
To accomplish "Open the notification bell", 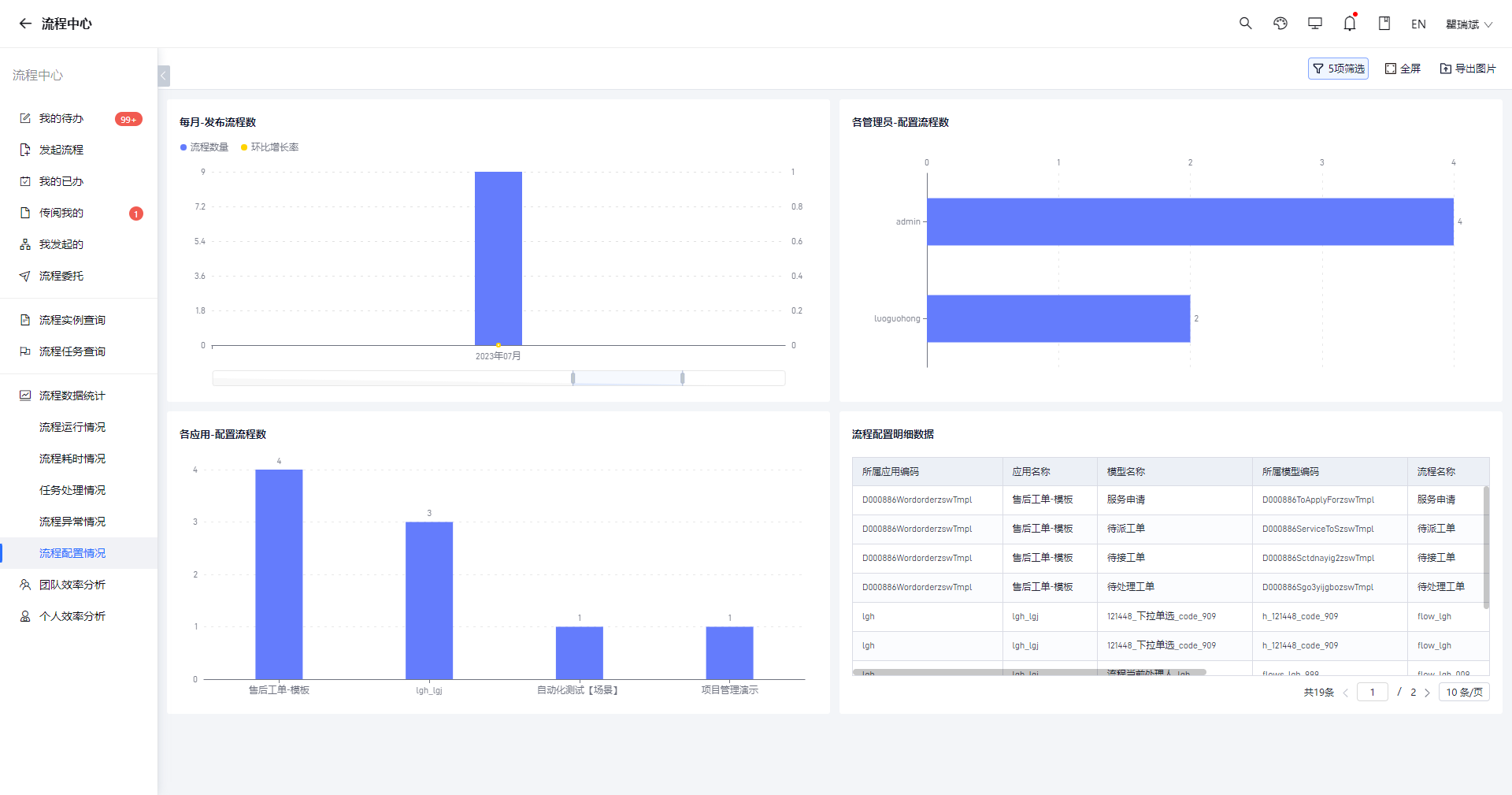I will [1350, 24].
